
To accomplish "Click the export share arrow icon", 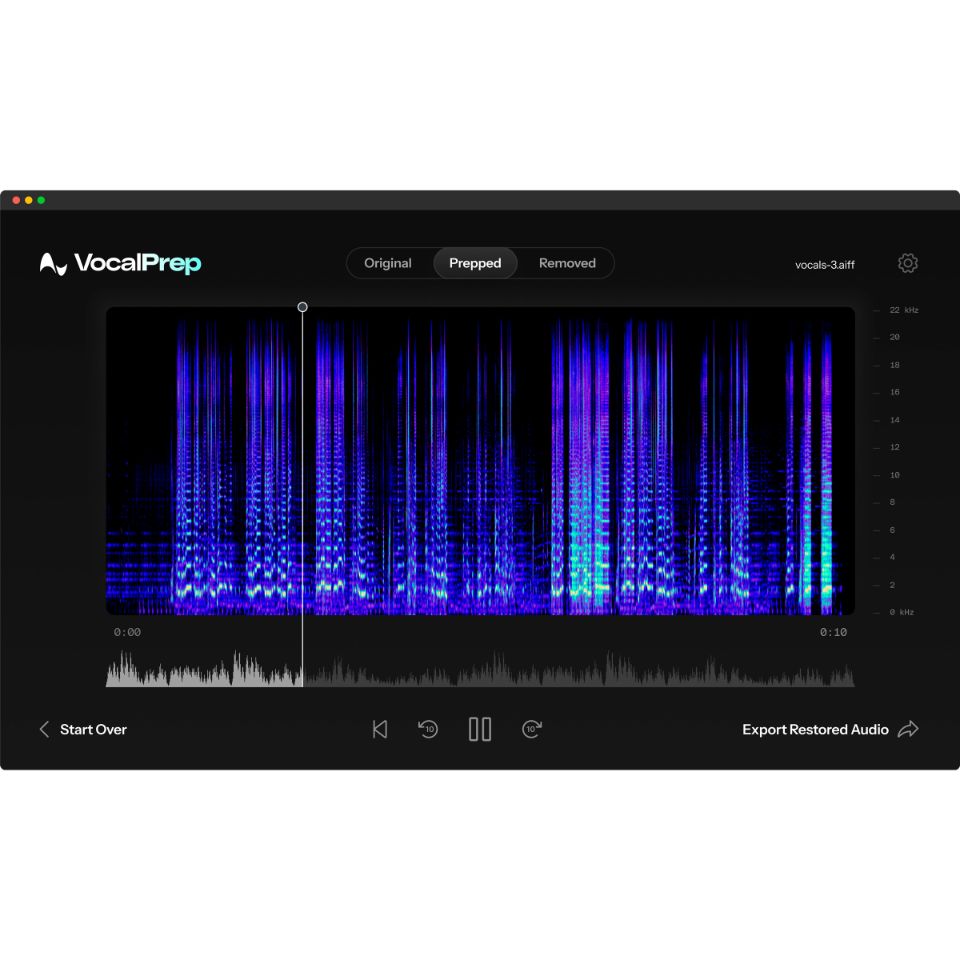I will 909,729.
